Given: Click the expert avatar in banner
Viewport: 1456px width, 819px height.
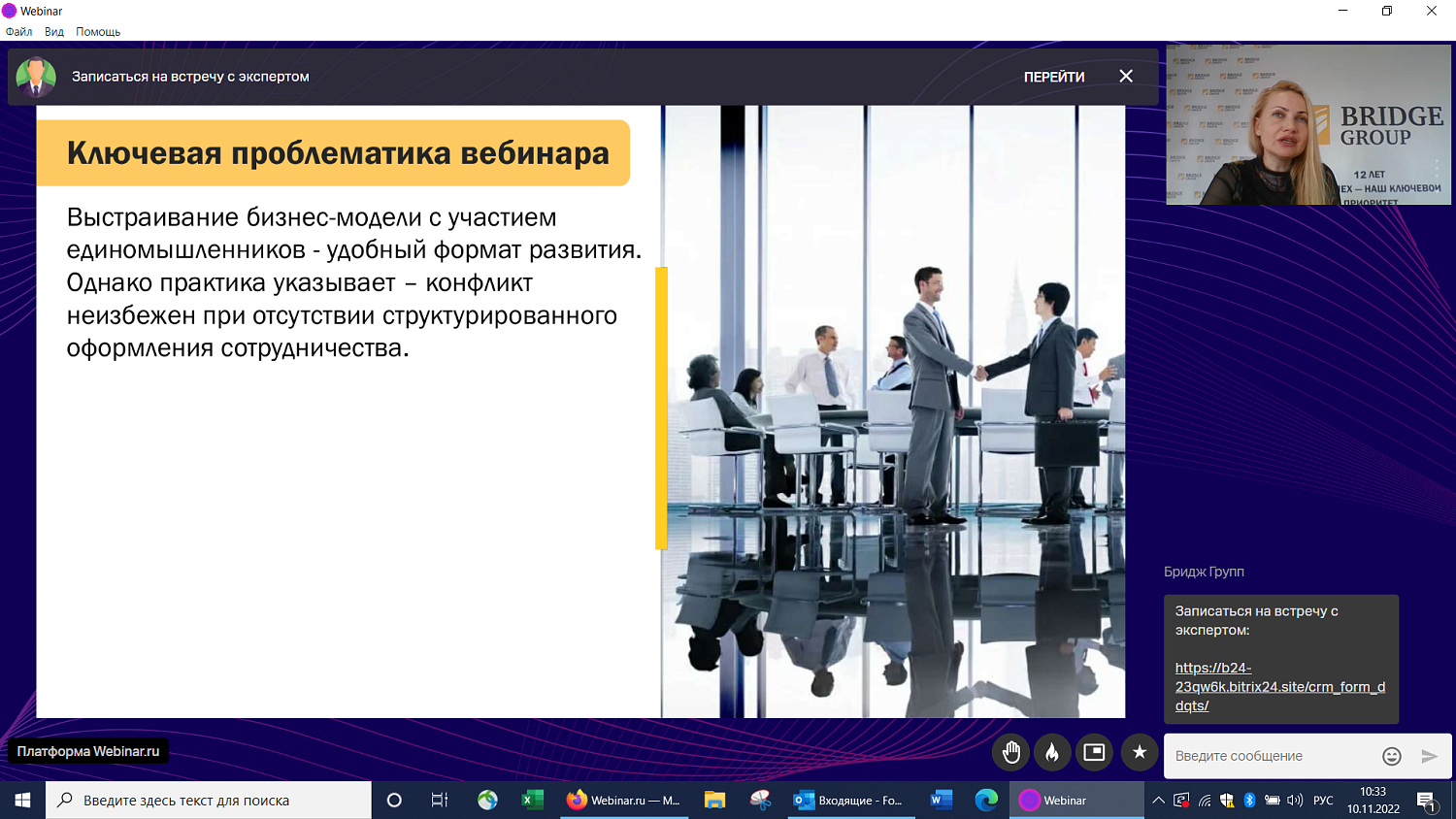Looking at the screenshot, I should pos(36,77).
